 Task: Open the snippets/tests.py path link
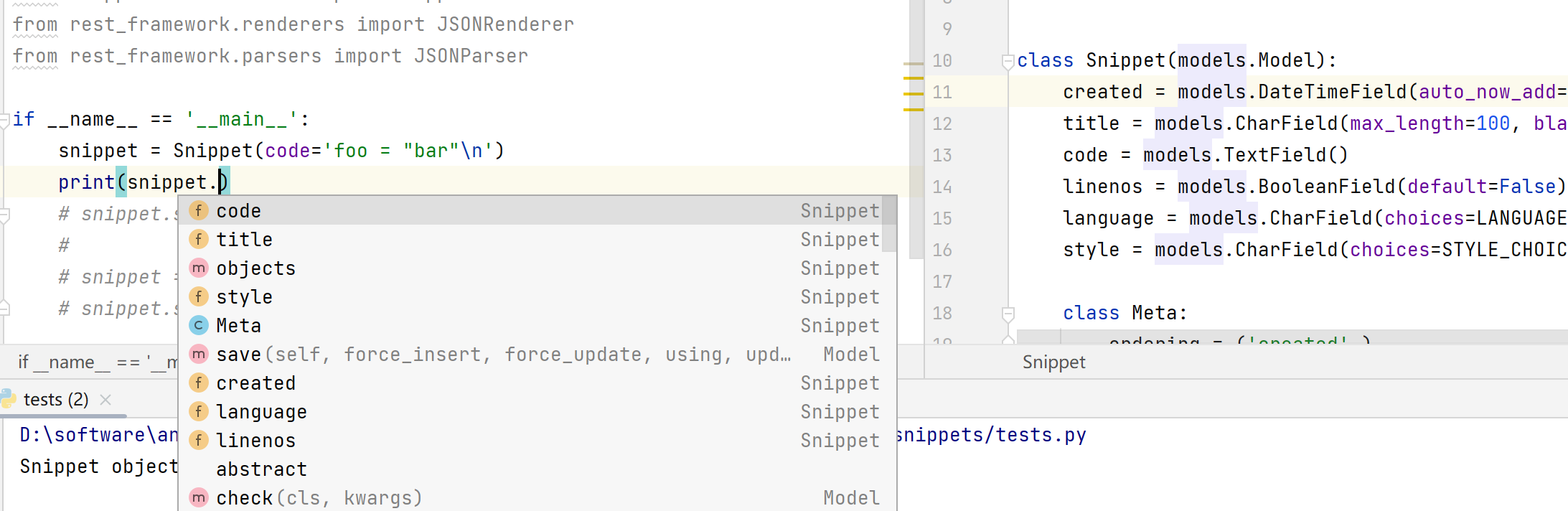[992, 435]
